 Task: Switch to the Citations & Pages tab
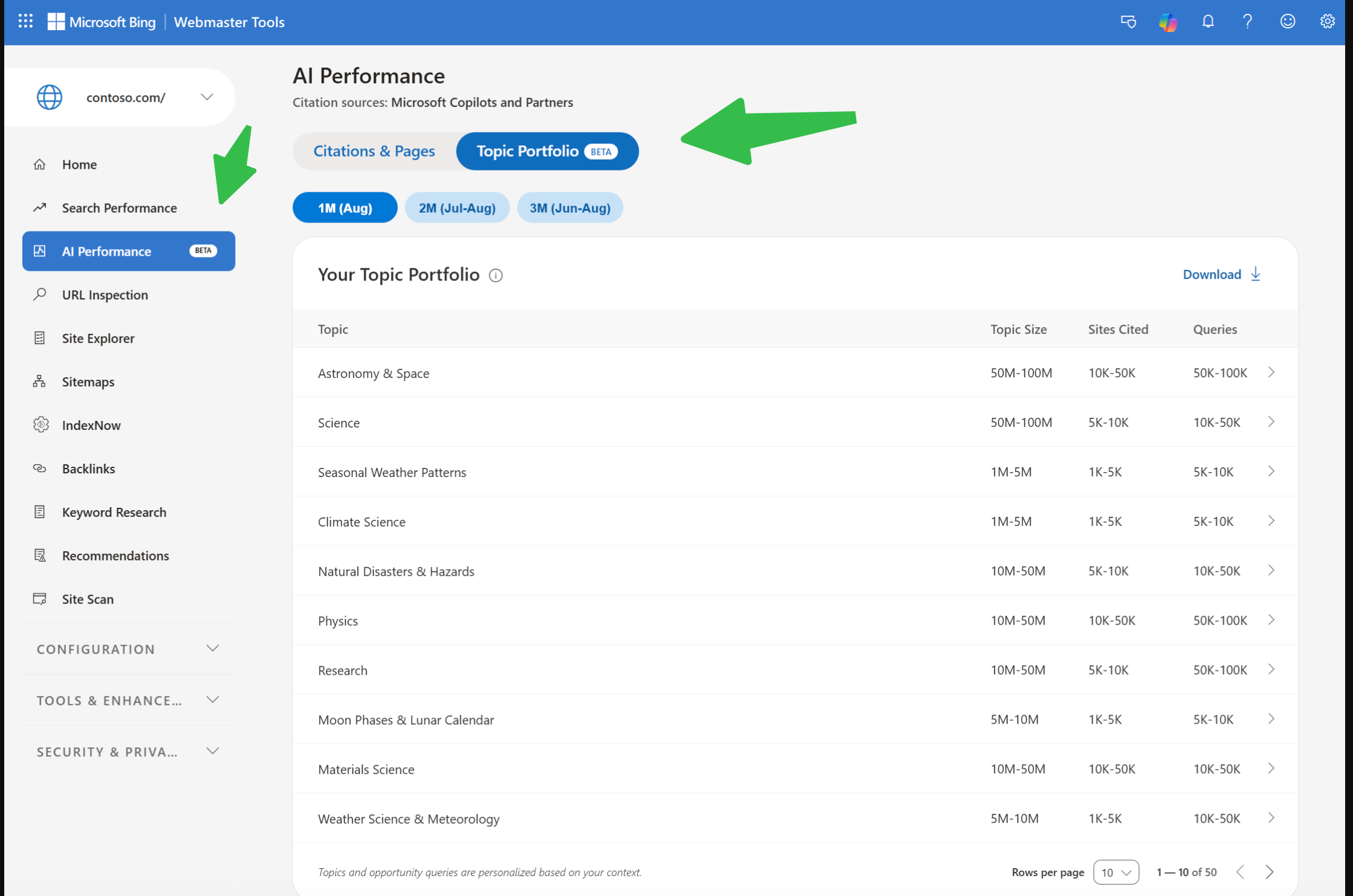pyautogui.click(x=374, y=151)
